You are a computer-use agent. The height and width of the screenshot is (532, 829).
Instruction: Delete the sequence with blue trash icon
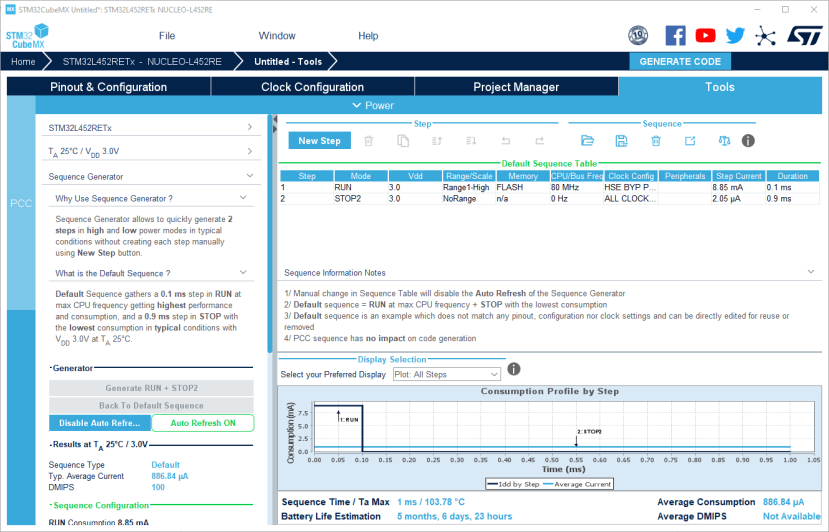click(656, 141)
